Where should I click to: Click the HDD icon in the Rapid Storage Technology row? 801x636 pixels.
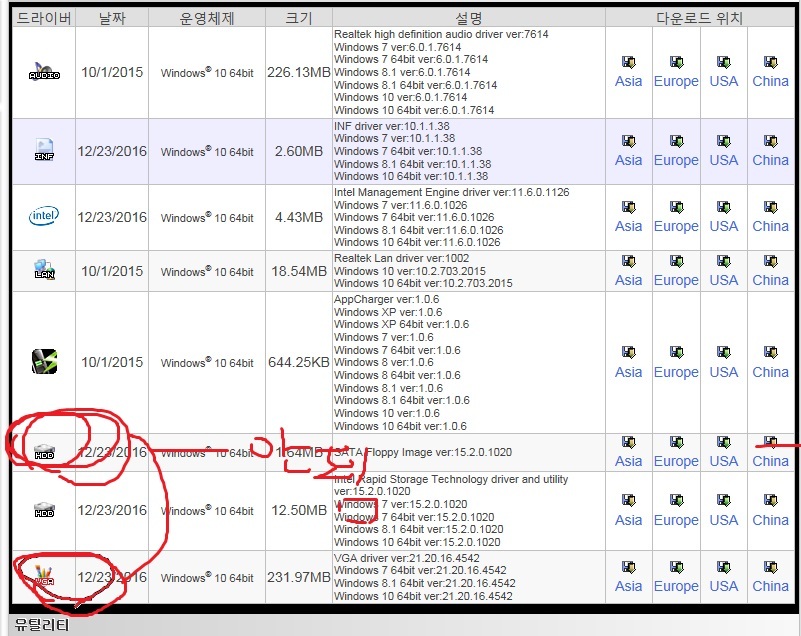click(44, 510)
